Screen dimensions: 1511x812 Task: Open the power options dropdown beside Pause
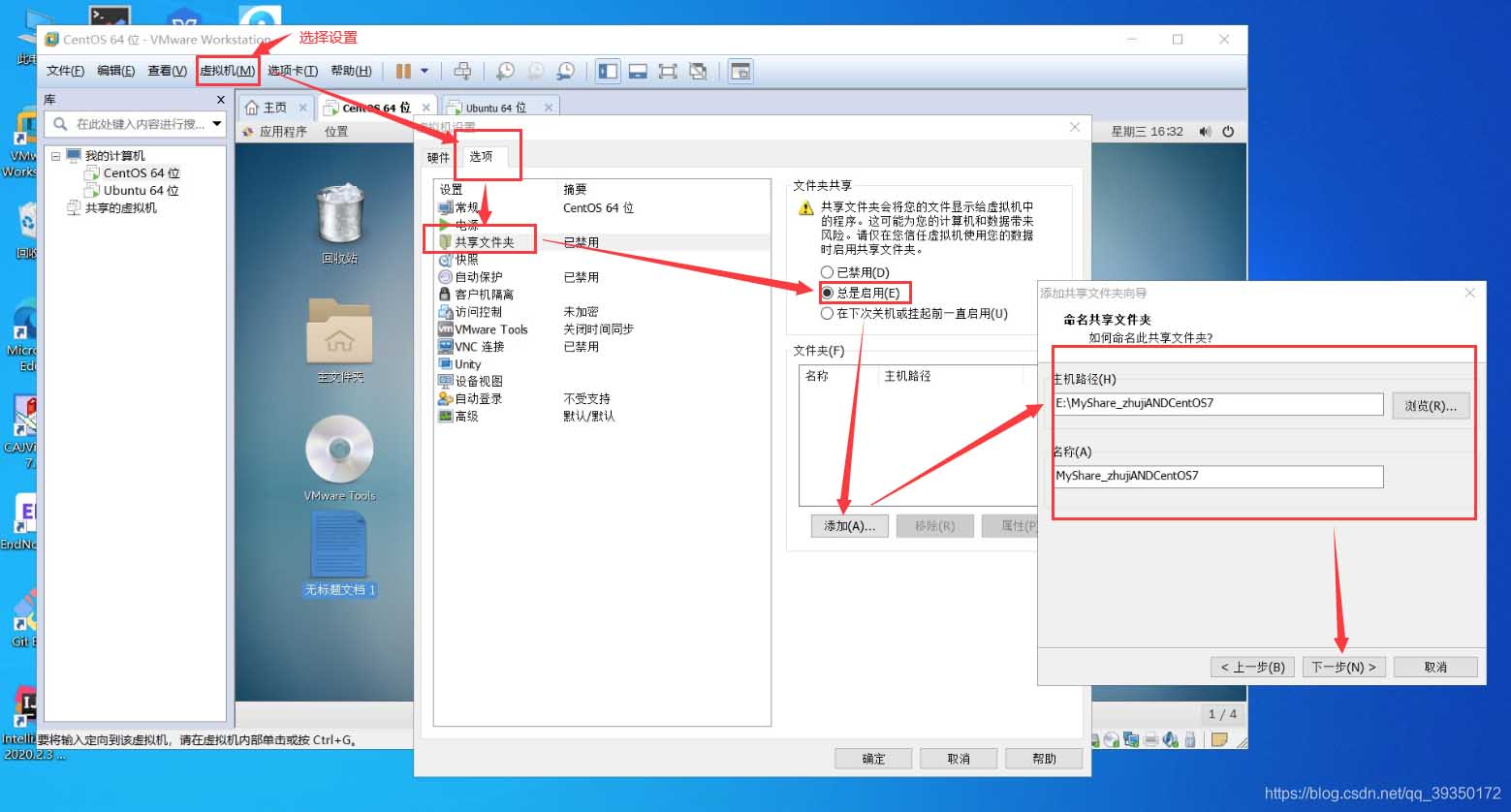tap(425, 71)
